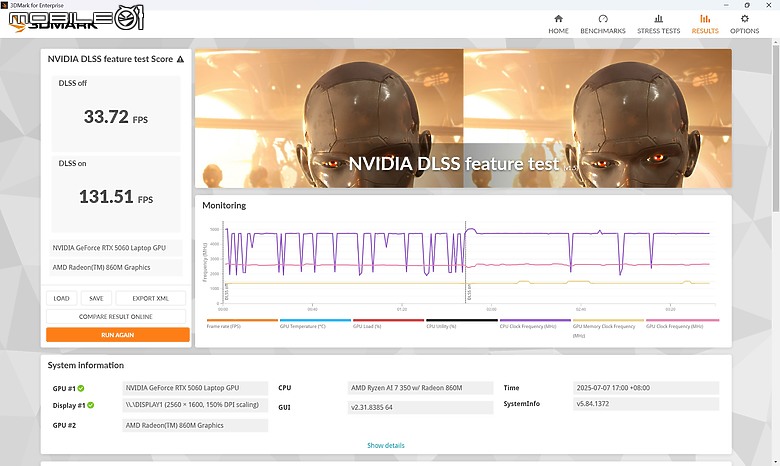Select Time 2025-07-07 17:00 value
The image size is (780, 466).
646,388
